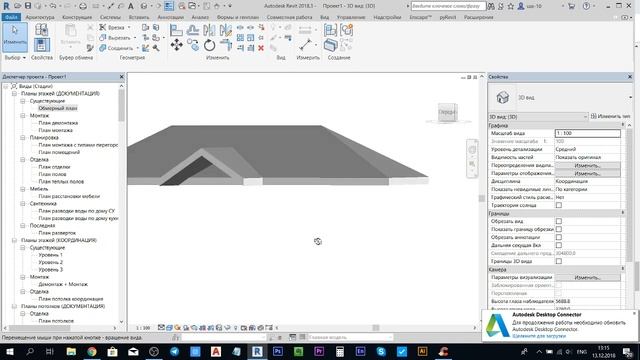Click the ViewCube front face
The height and width of the screenshot is (360, 640).
point(447,112)
